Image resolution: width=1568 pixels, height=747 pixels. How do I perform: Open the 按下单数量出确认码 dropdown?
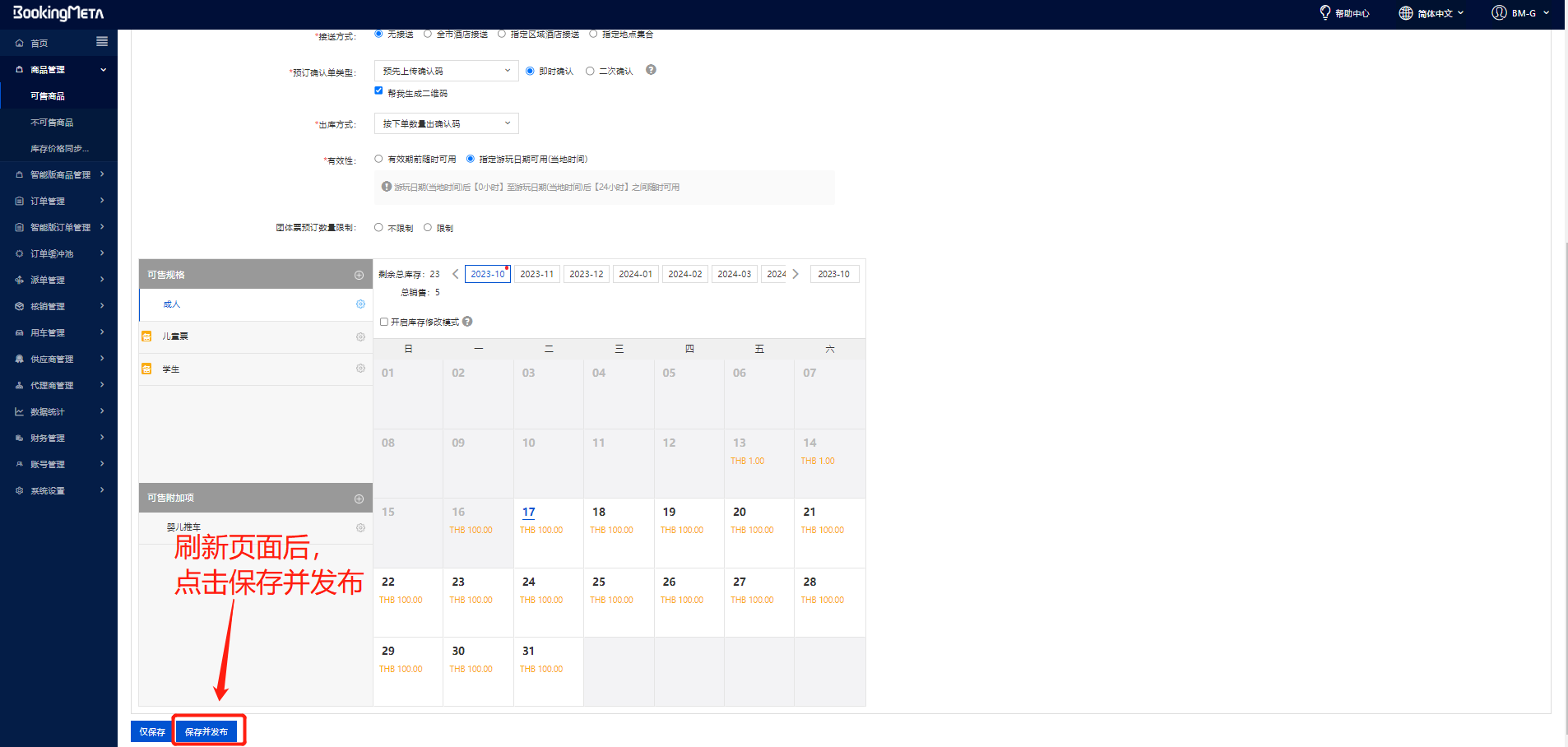446,123
